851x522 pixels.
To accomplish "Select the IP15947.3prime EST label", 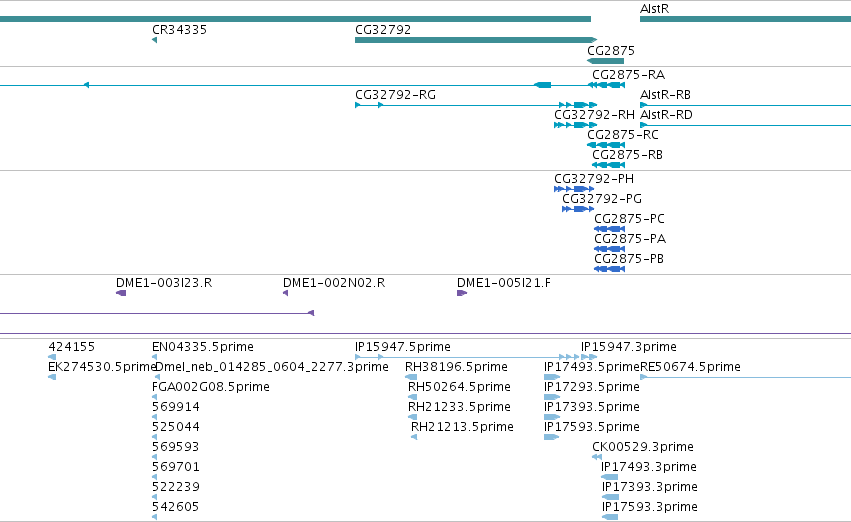I will (629, 347).
